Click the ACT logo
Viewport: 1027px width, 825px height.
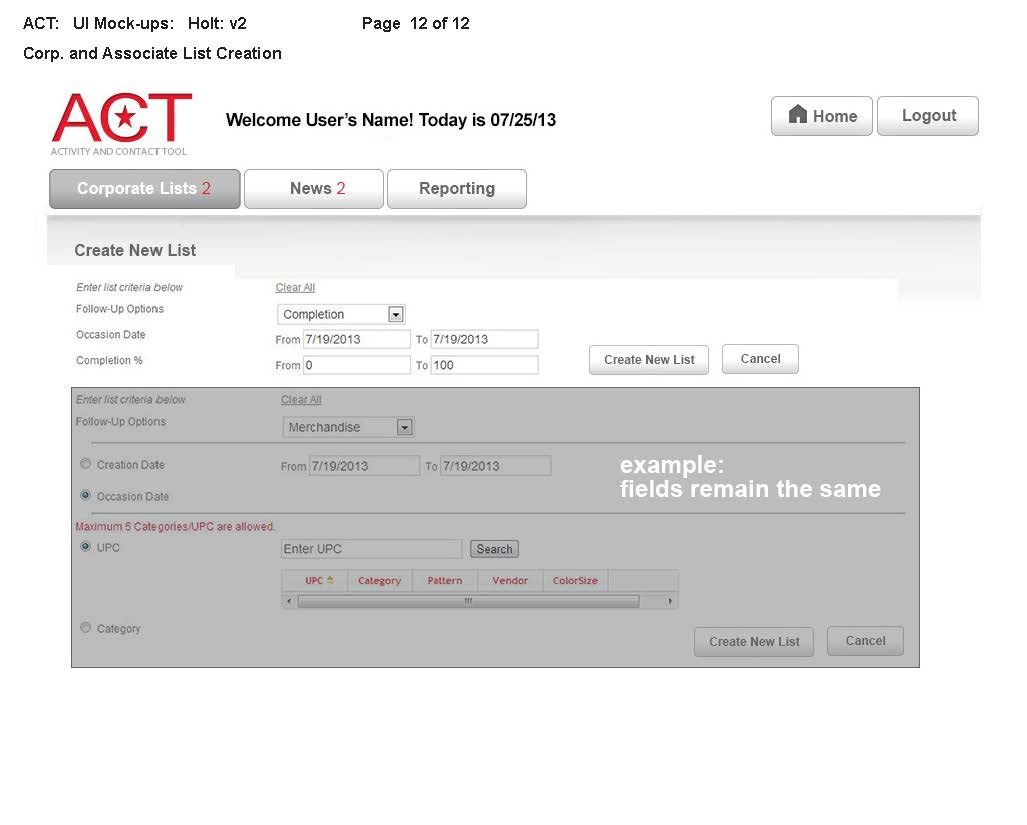[121, 123]
